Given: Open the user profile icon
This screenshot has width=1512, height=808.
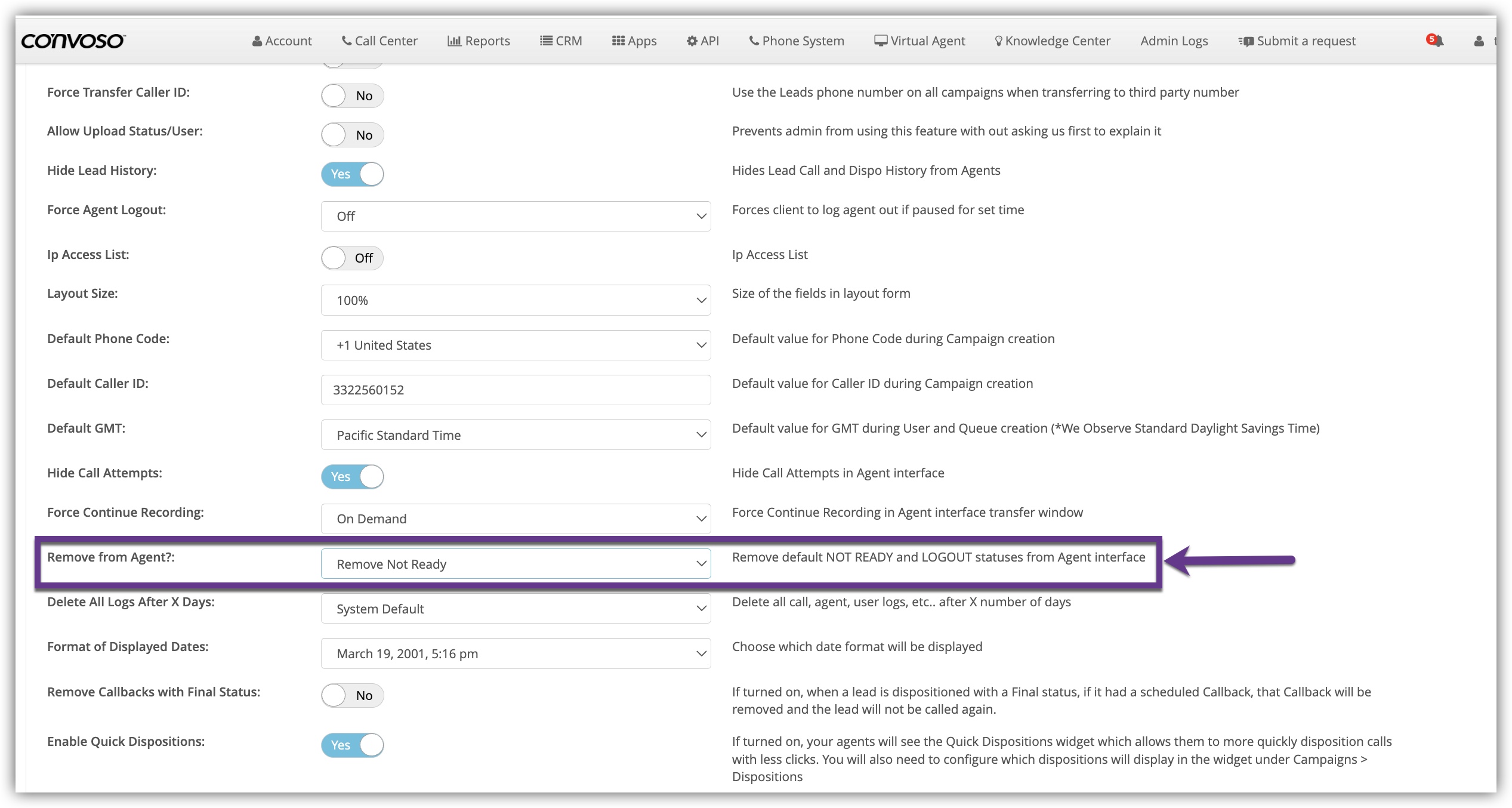Looking at the screenshot, I should [x=1479, y=41].
